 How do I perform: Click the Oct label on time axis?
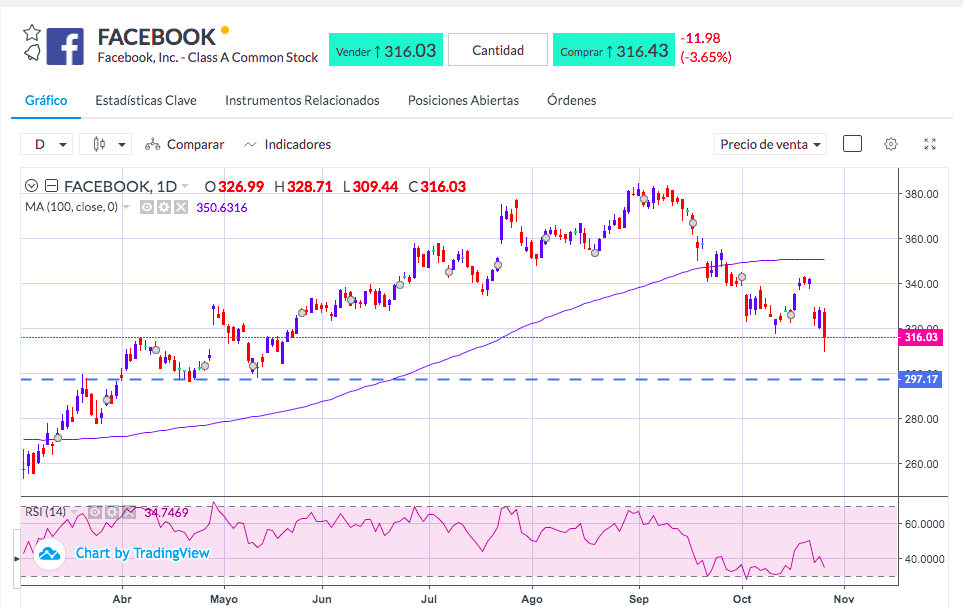click(x=742, y=599)
